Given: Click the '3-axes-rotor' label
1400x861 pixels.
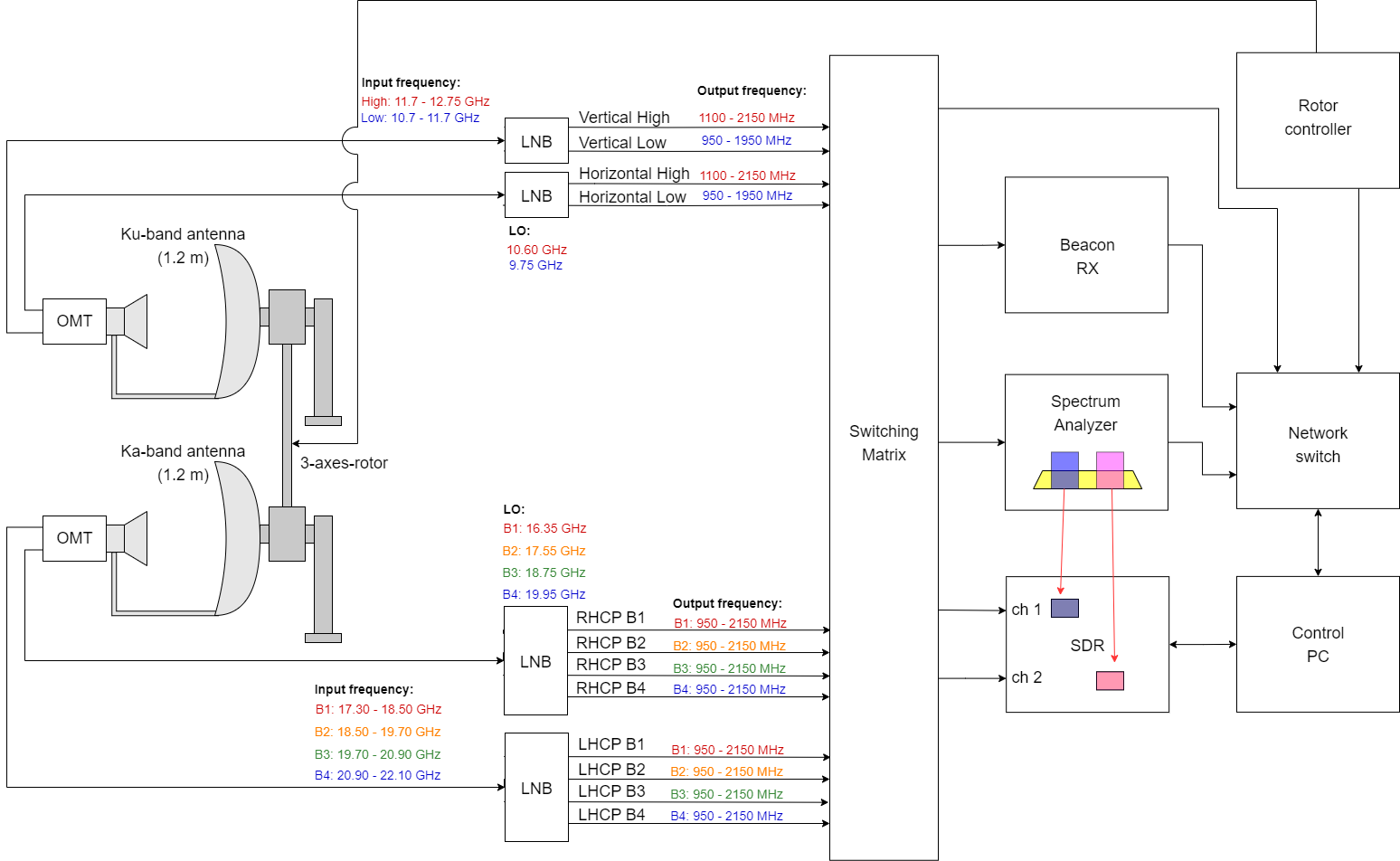Looking at the screenshot, I should coord(344,463).
